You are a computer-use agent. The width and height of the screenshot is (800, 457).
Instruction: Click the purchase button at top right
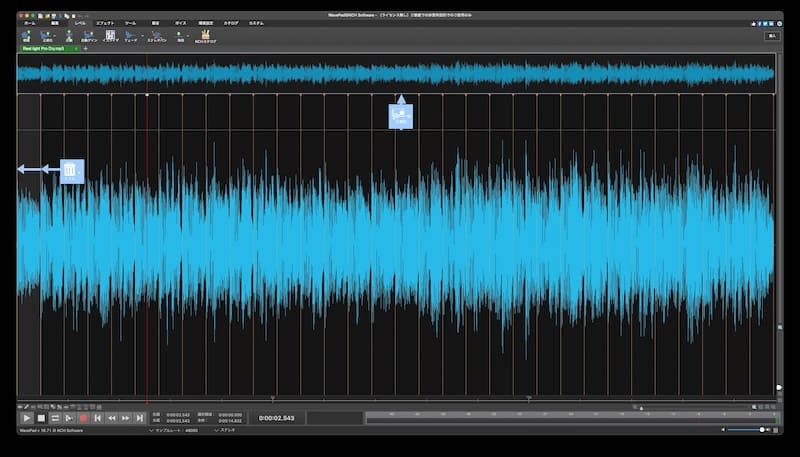(x=772, y=36)
